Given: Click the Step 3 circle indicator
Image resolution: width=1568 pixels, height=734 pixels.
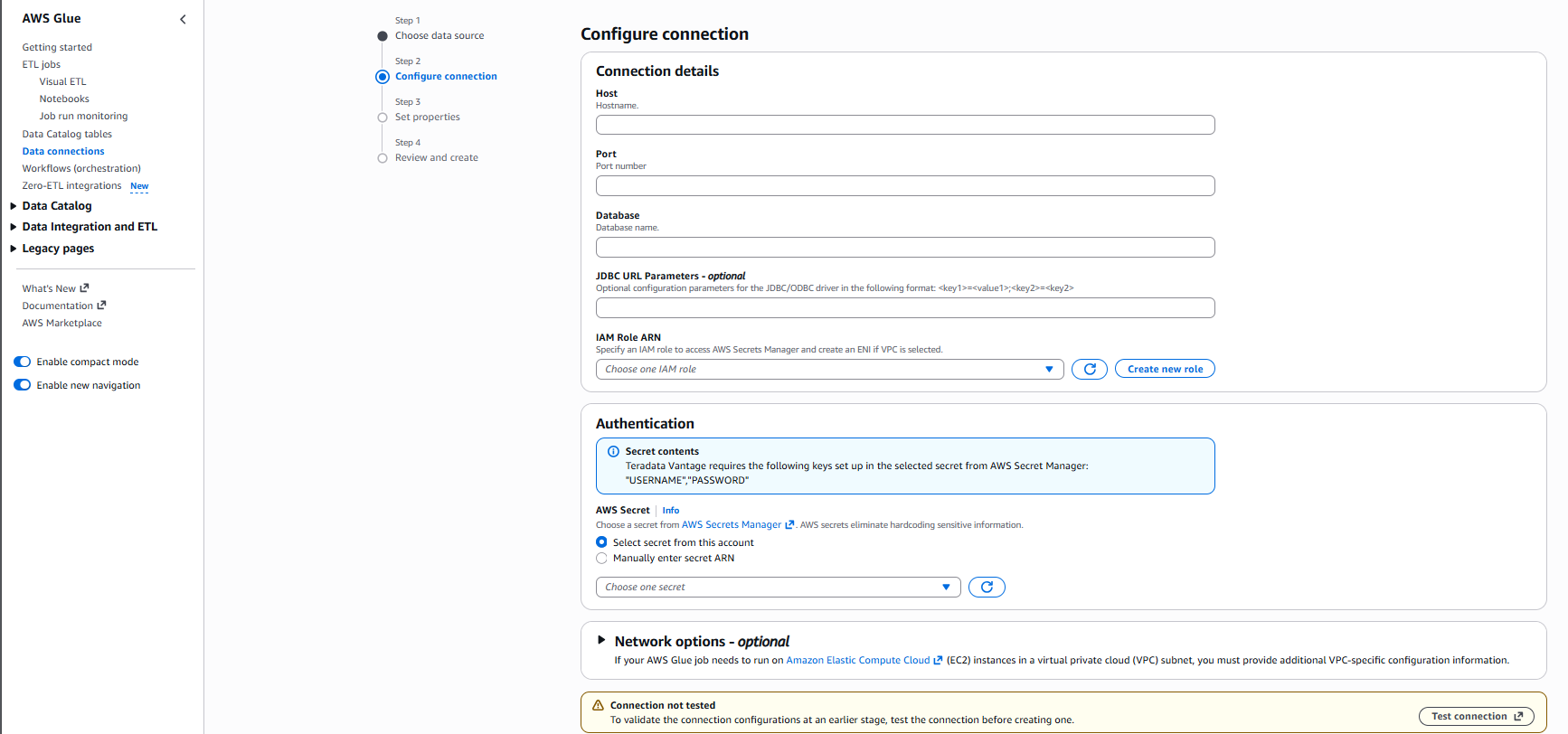Looking at the screenshot, I should coord(383,118).
